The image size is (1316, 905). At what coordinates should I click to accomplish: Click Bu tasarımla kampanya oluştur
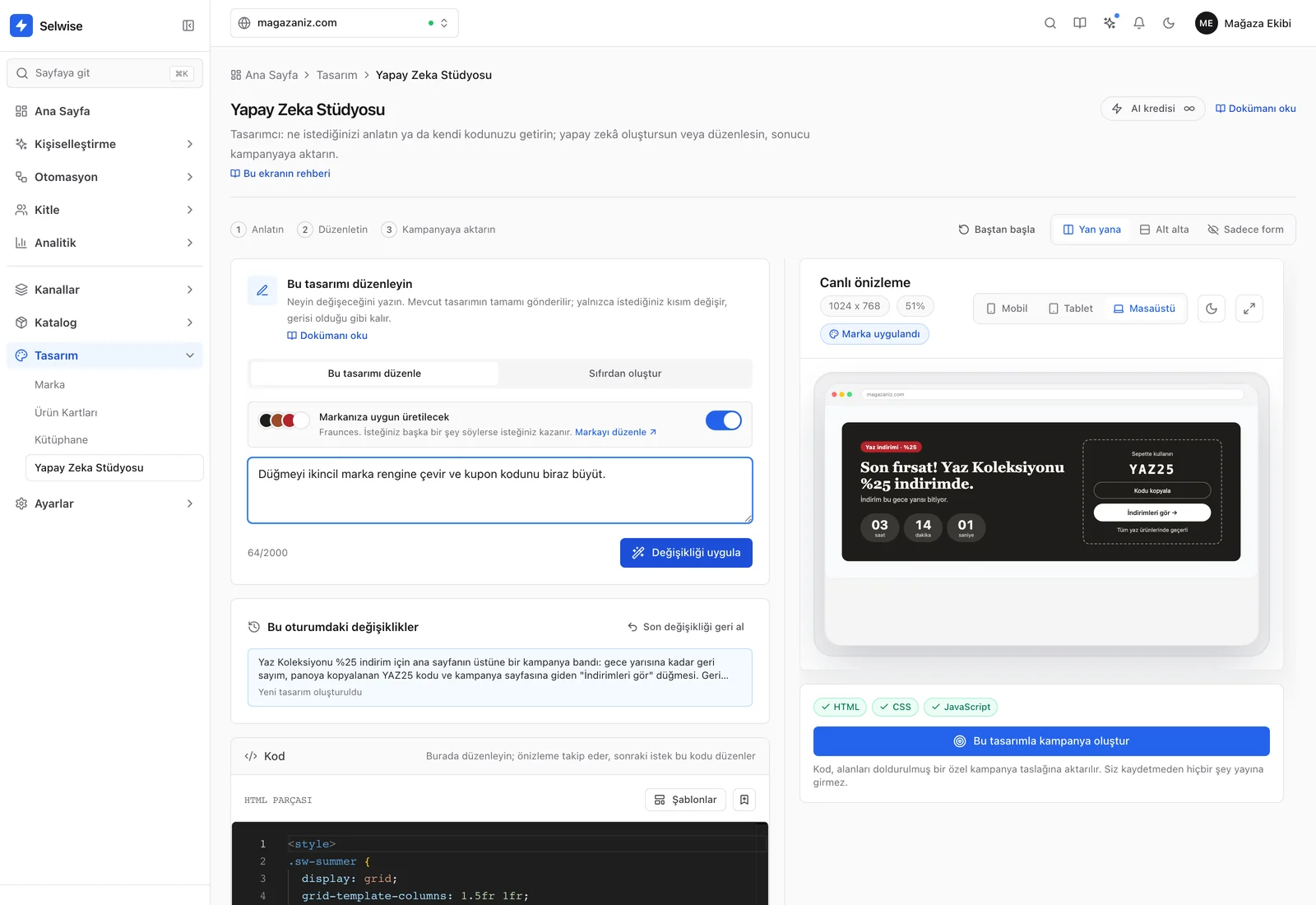[1041, 741]
